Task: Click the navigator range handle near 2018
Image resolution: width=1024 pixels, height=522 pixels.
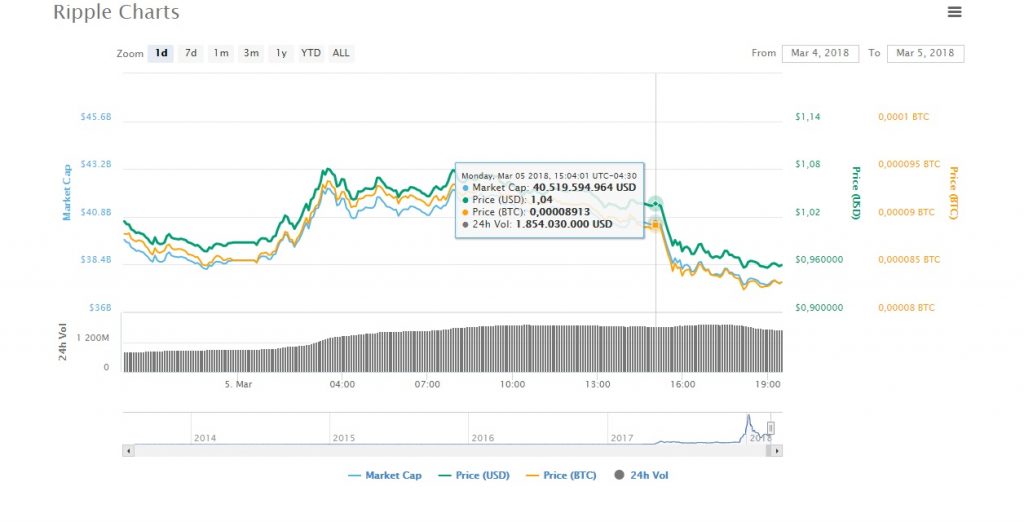Action: 771,429
